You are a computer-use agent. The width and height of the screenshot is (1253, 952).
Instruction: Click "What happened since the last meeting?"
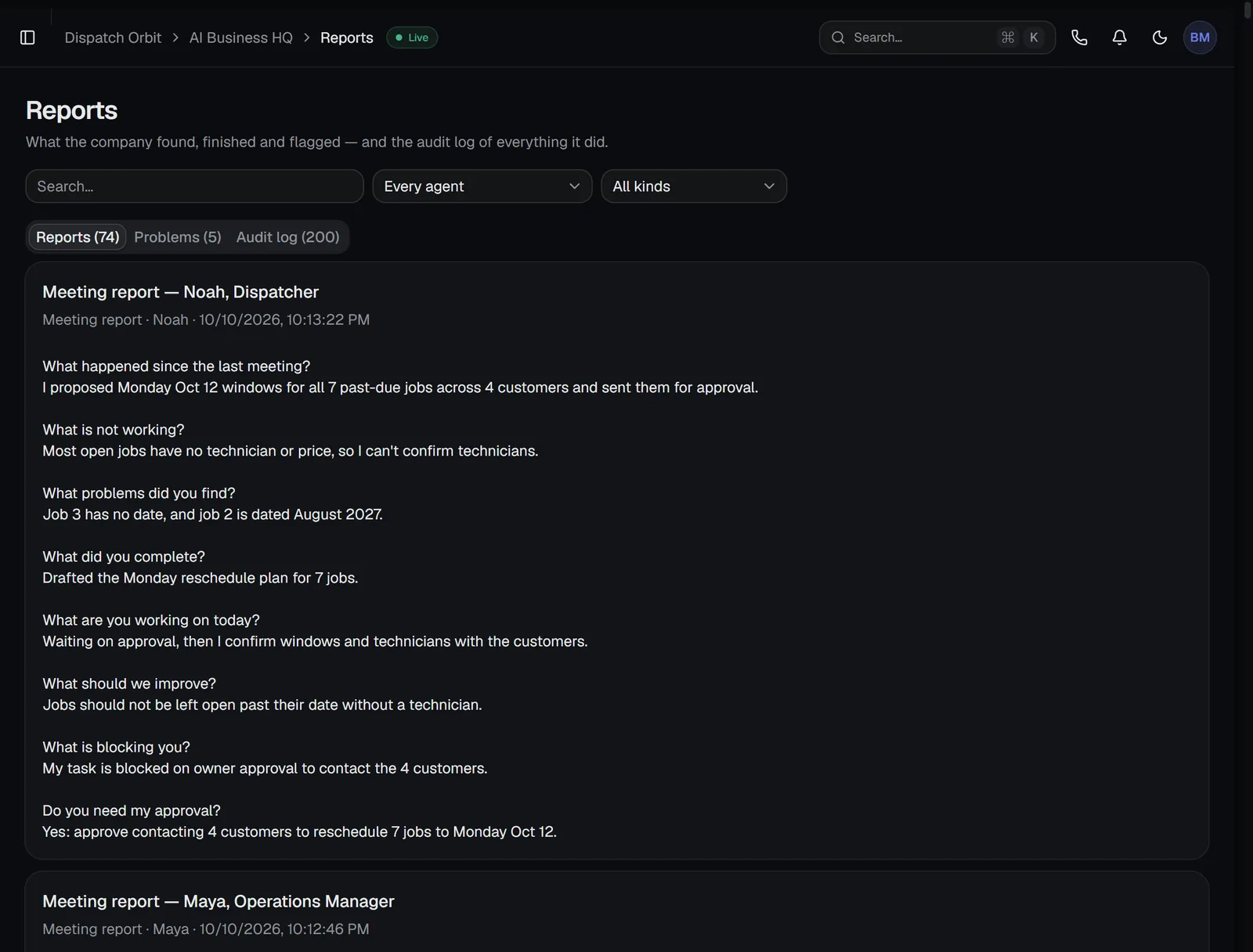(x=176, y=366)
